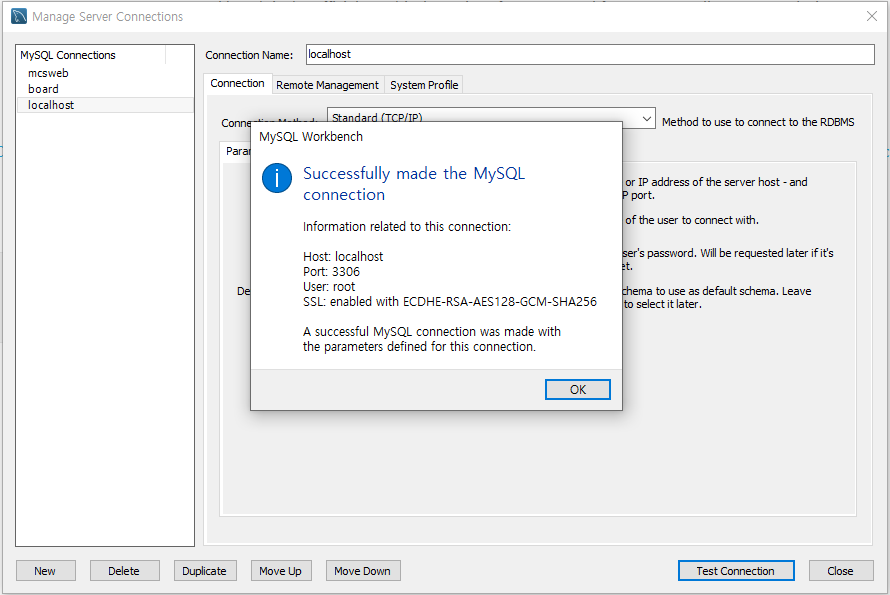Screen dimensions: 890x595
Task: Click the 'Connection Name:' label
Action: point(249,55)
